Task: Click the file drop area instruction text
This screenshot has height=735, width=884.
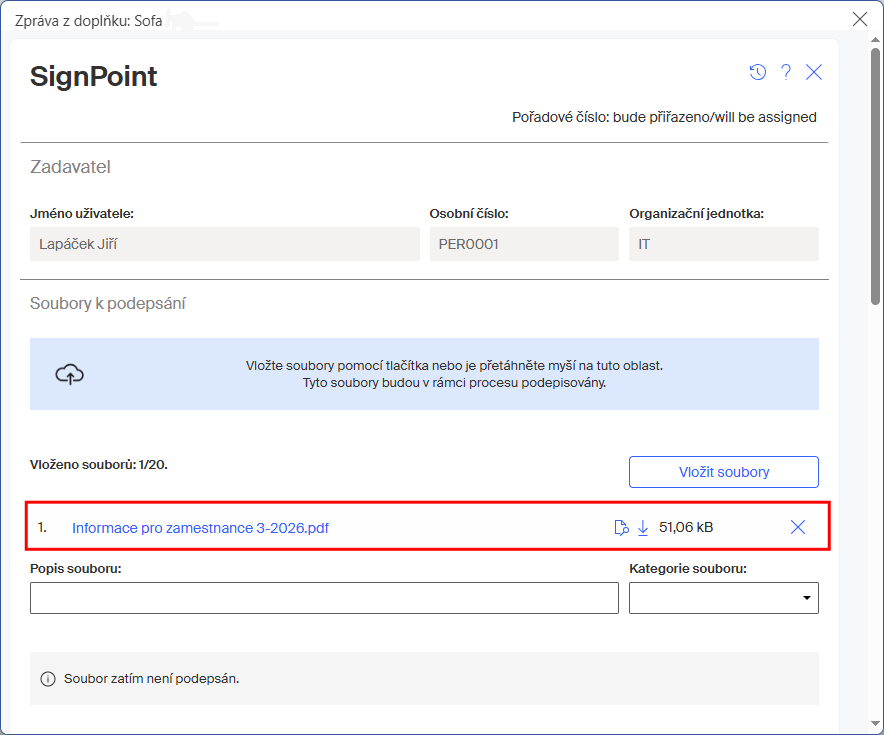Action: point(454,374)
